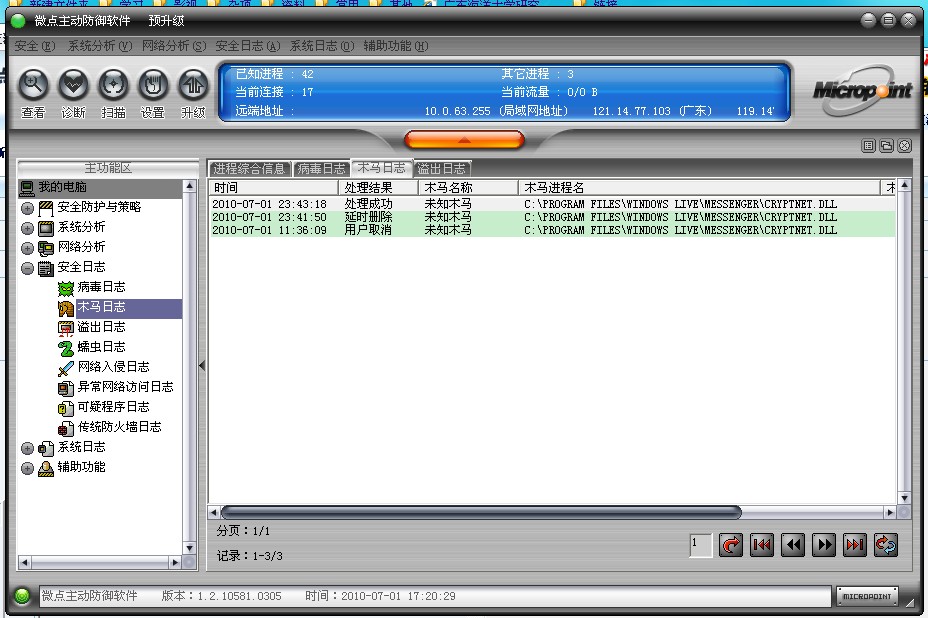The height and width of the screenshot is (618, 928).
Task: Expand 安全防护与策略 tree node
Action: (x=27, y=208)
